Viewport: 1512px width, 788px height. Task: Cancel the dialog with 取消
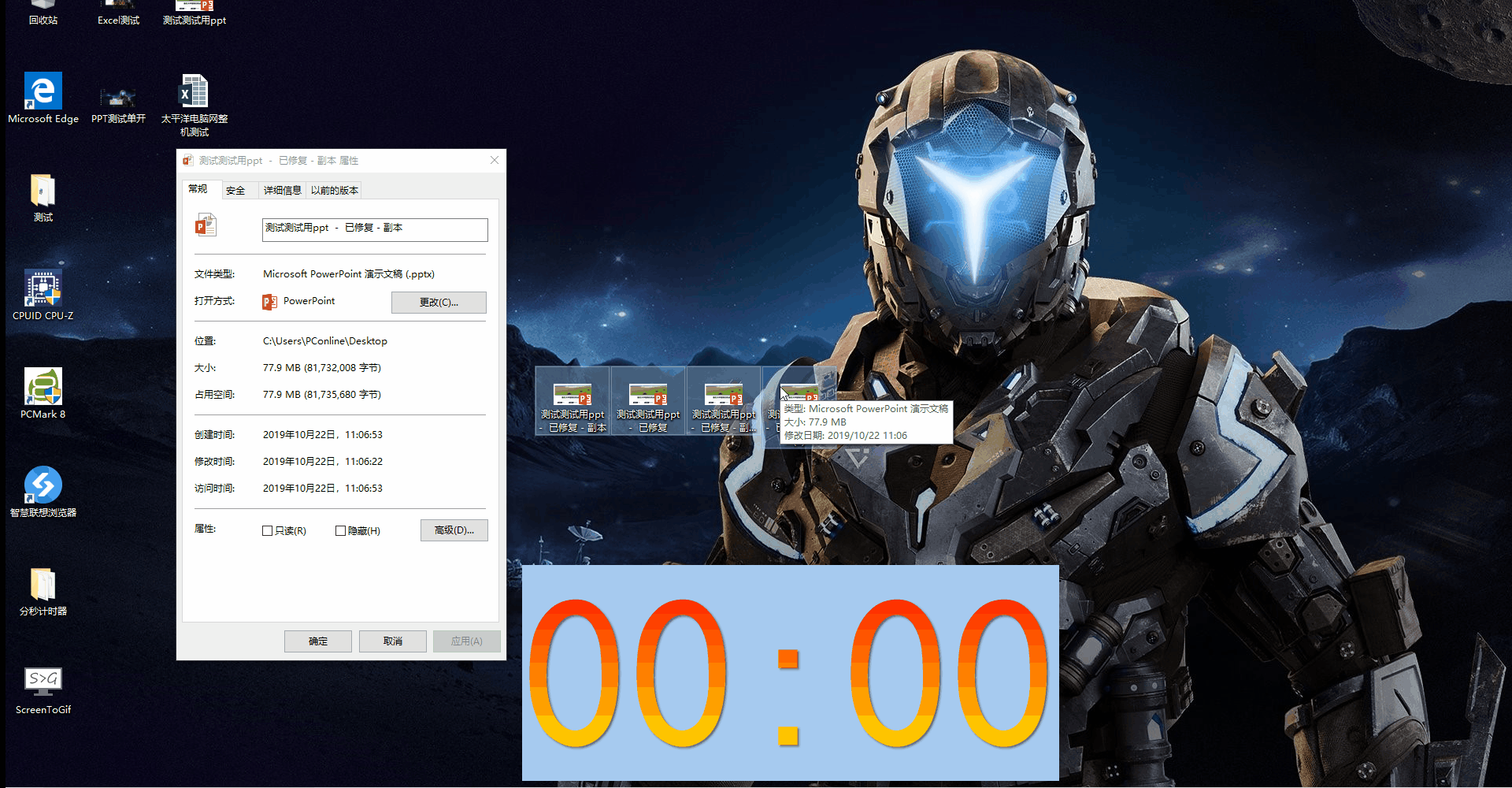[393, 641]
